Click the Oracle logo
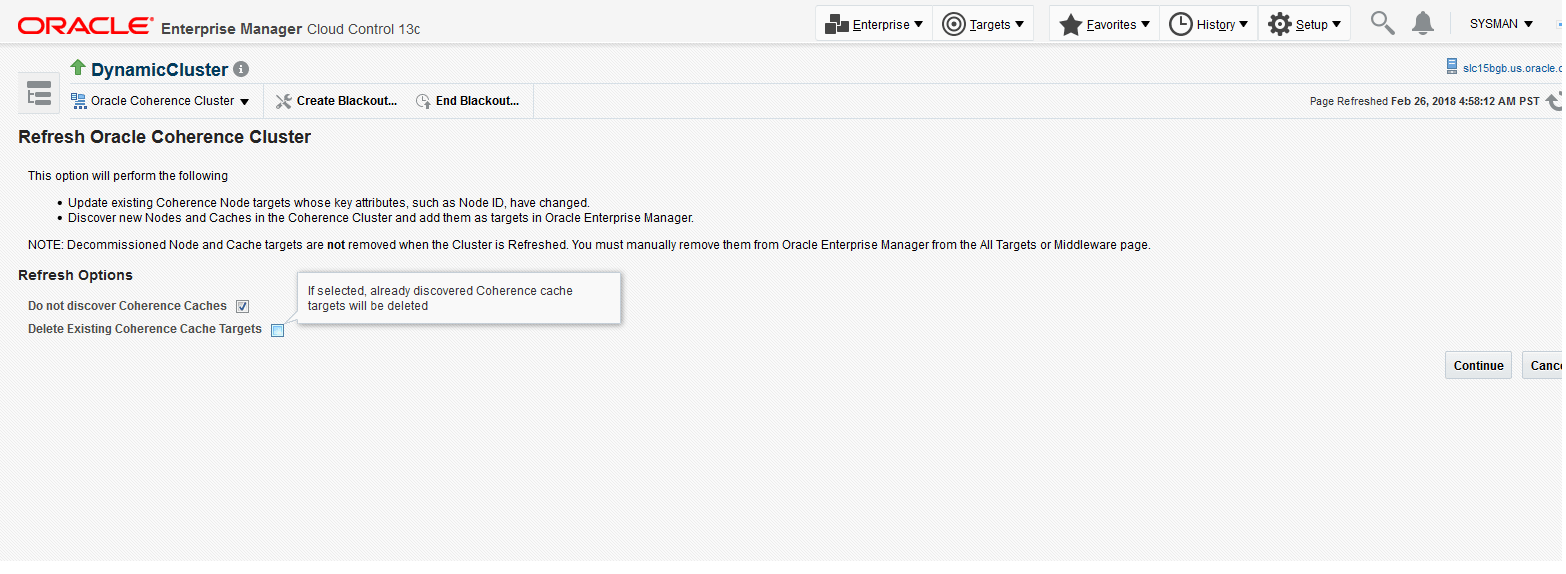 tap(86, 26)
